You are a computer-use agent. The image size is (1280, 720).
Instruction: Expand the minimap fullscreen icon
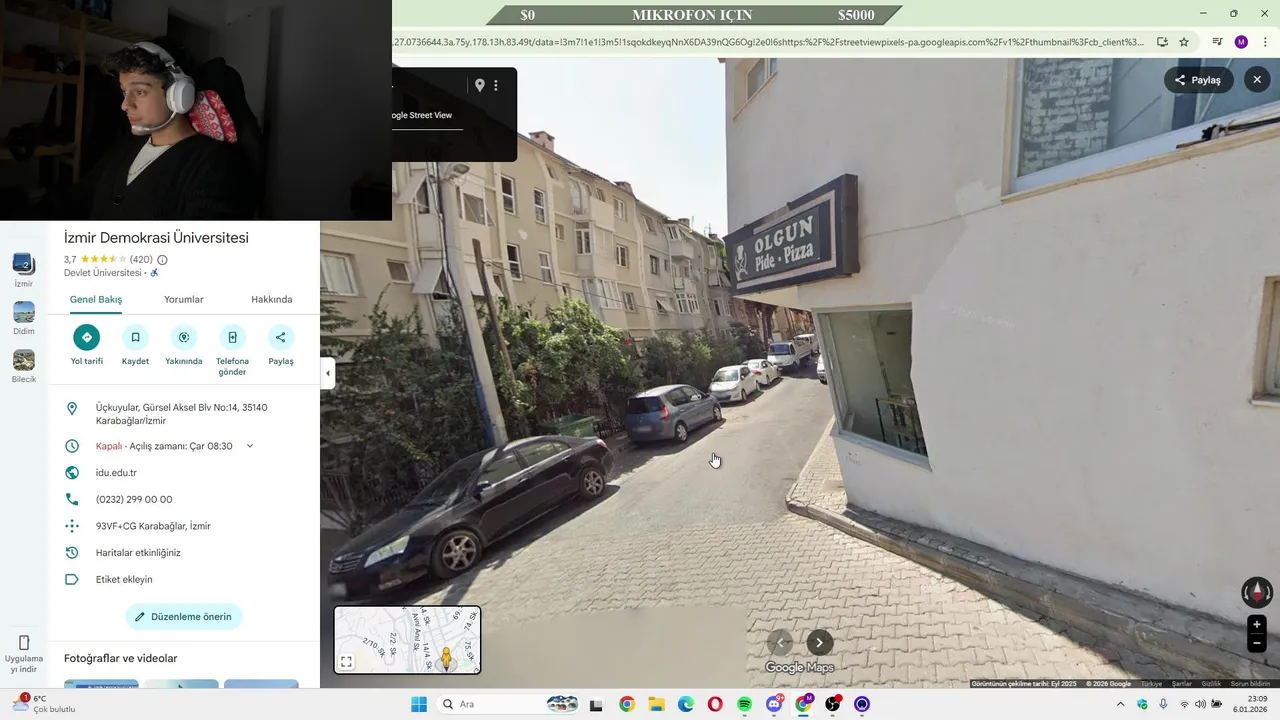tap(346, 662)
